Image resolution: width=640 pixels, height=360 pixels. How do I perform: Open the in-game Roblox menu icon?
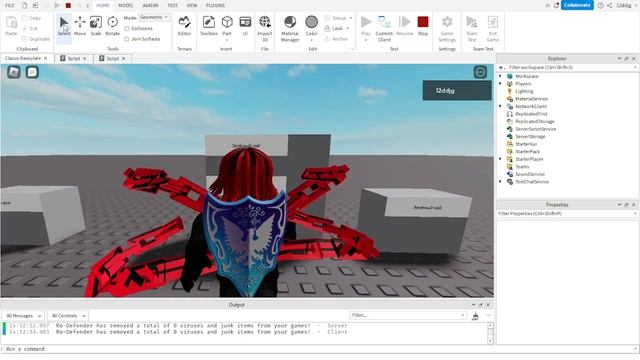point(14,72)
